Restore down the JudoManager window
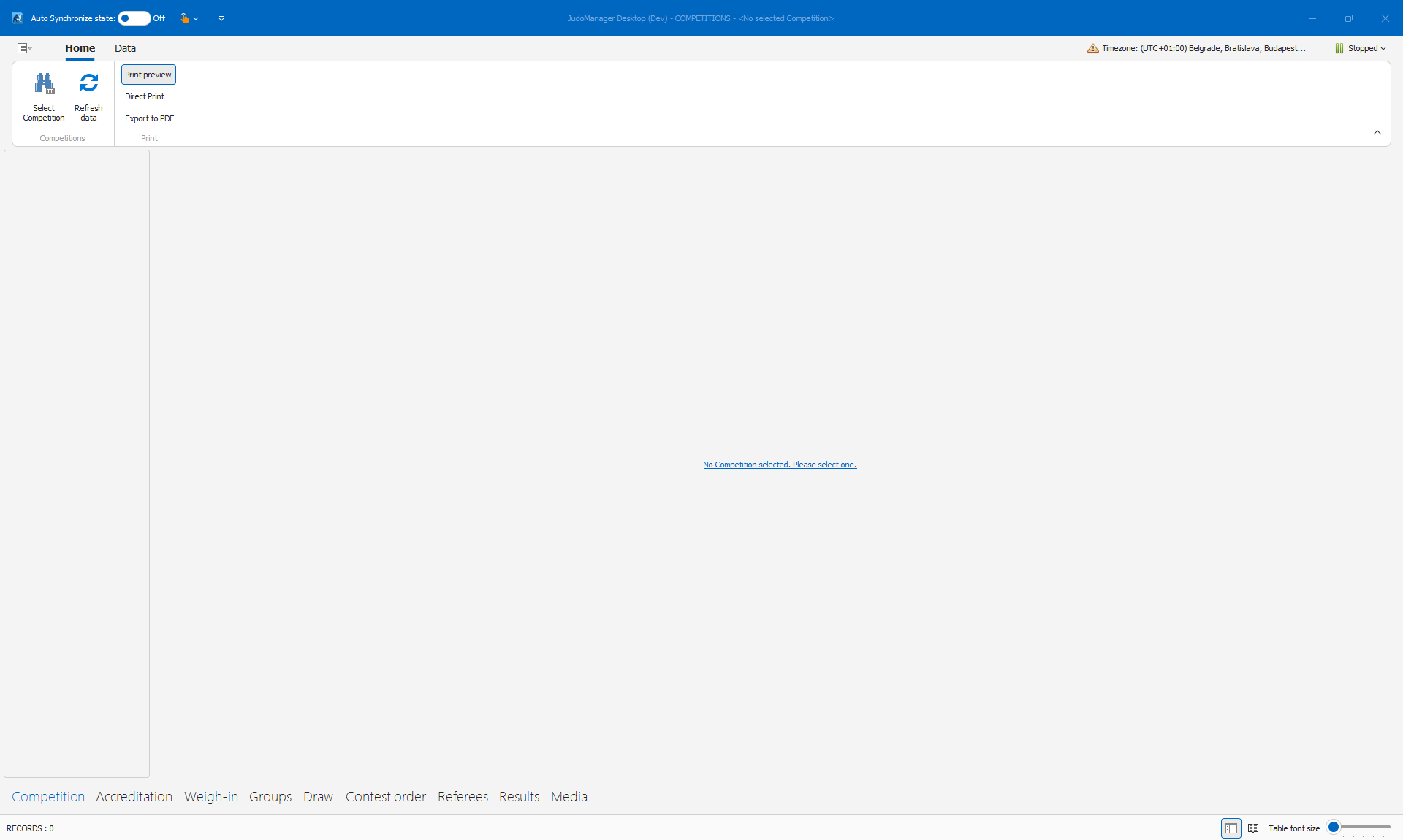This screenshot has width=1403, height=840. [1349, 18]
